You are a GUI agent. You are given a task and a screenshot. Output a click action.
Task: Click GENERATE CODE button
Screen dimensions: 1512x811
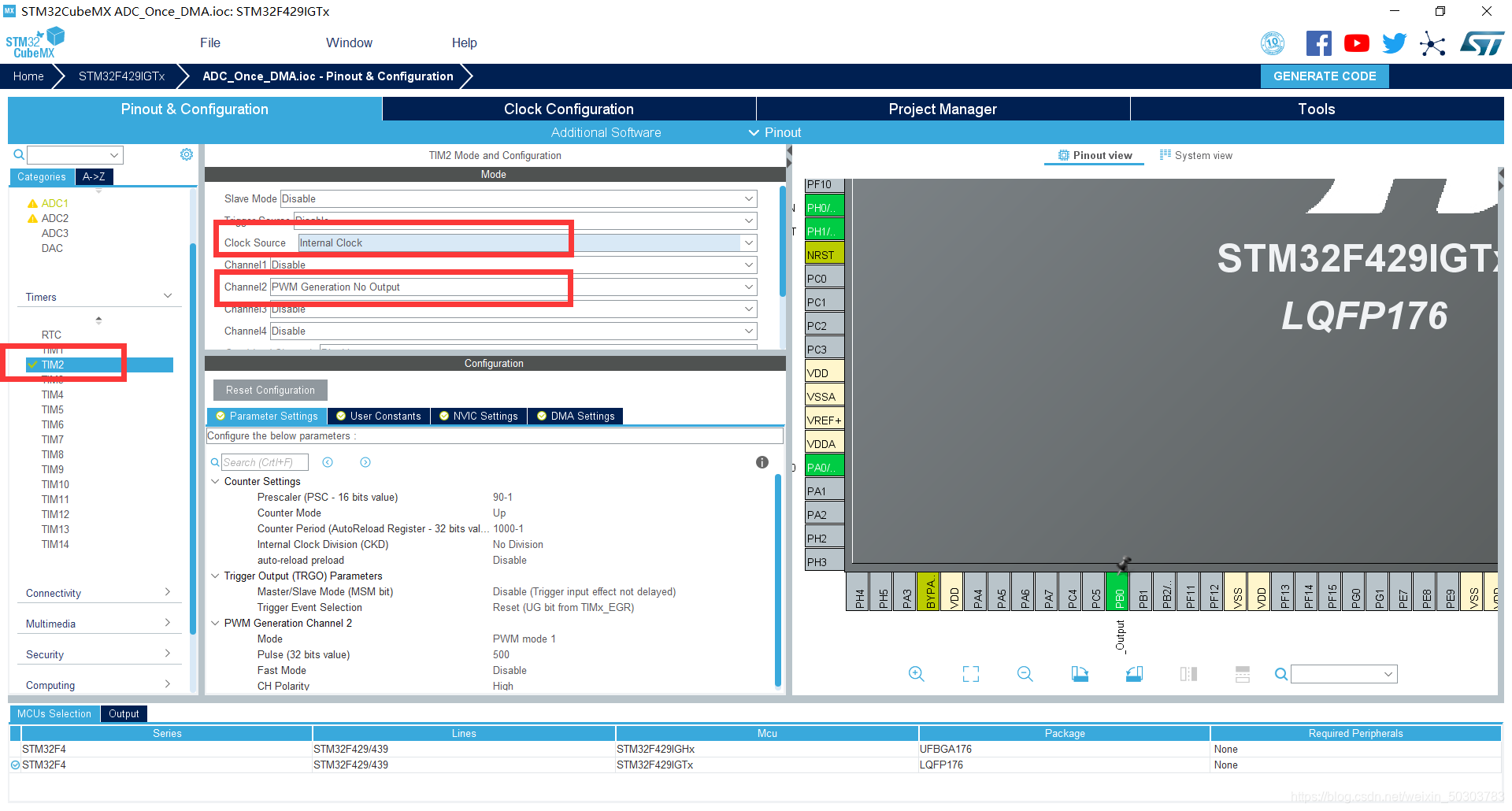pos(1325,76)
